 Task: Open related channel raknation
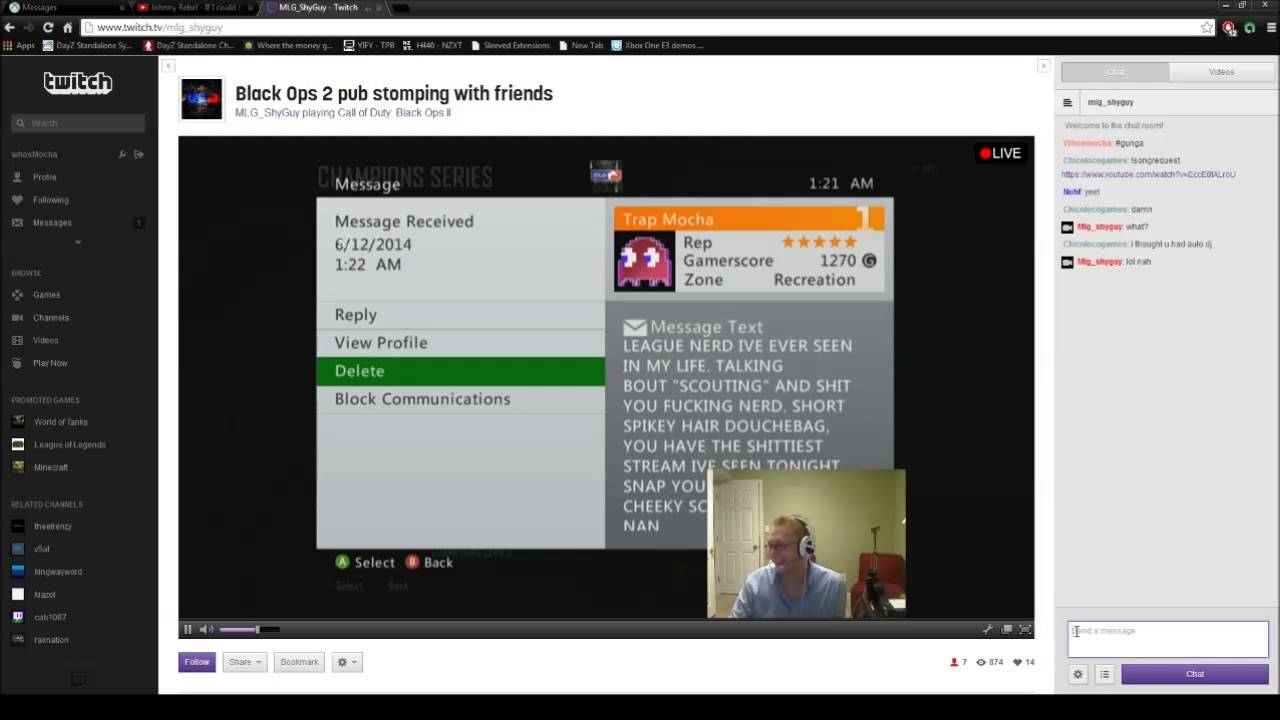click(x=51, y=640)
